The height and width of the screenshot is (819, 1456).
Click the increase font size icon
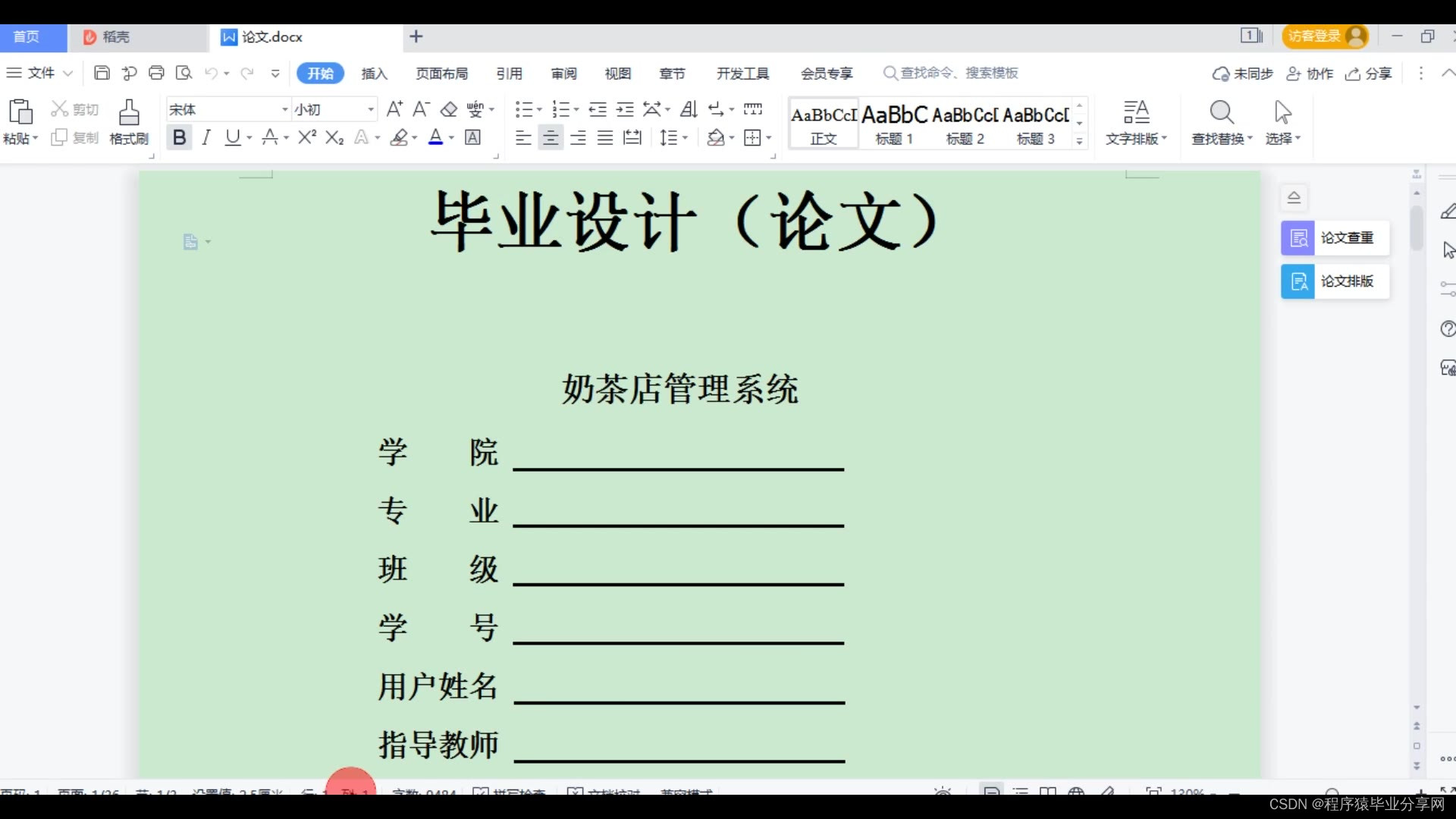[394, 109]
